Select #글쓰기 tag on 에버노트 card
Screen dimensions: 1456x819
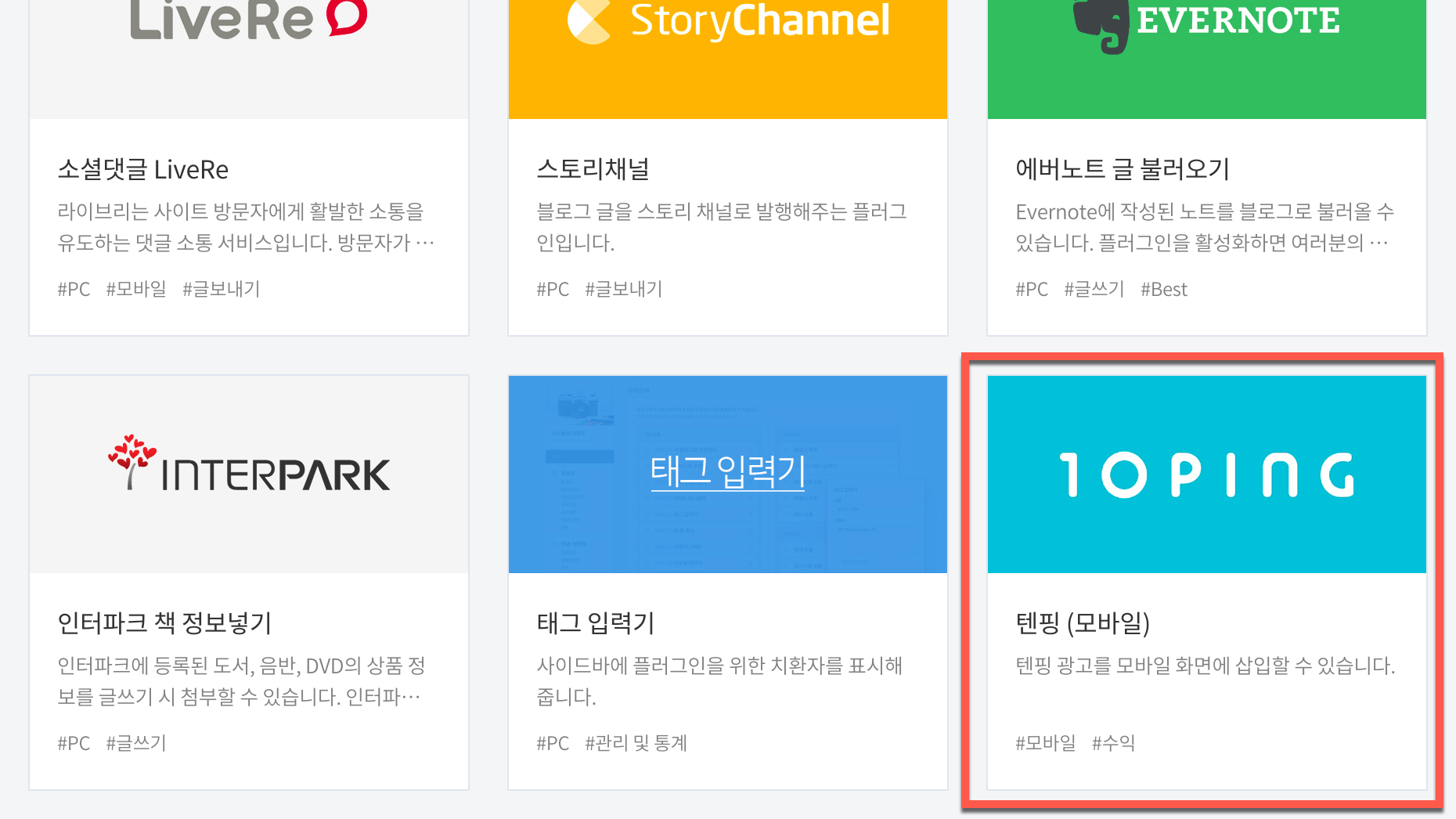(1094, 289)
